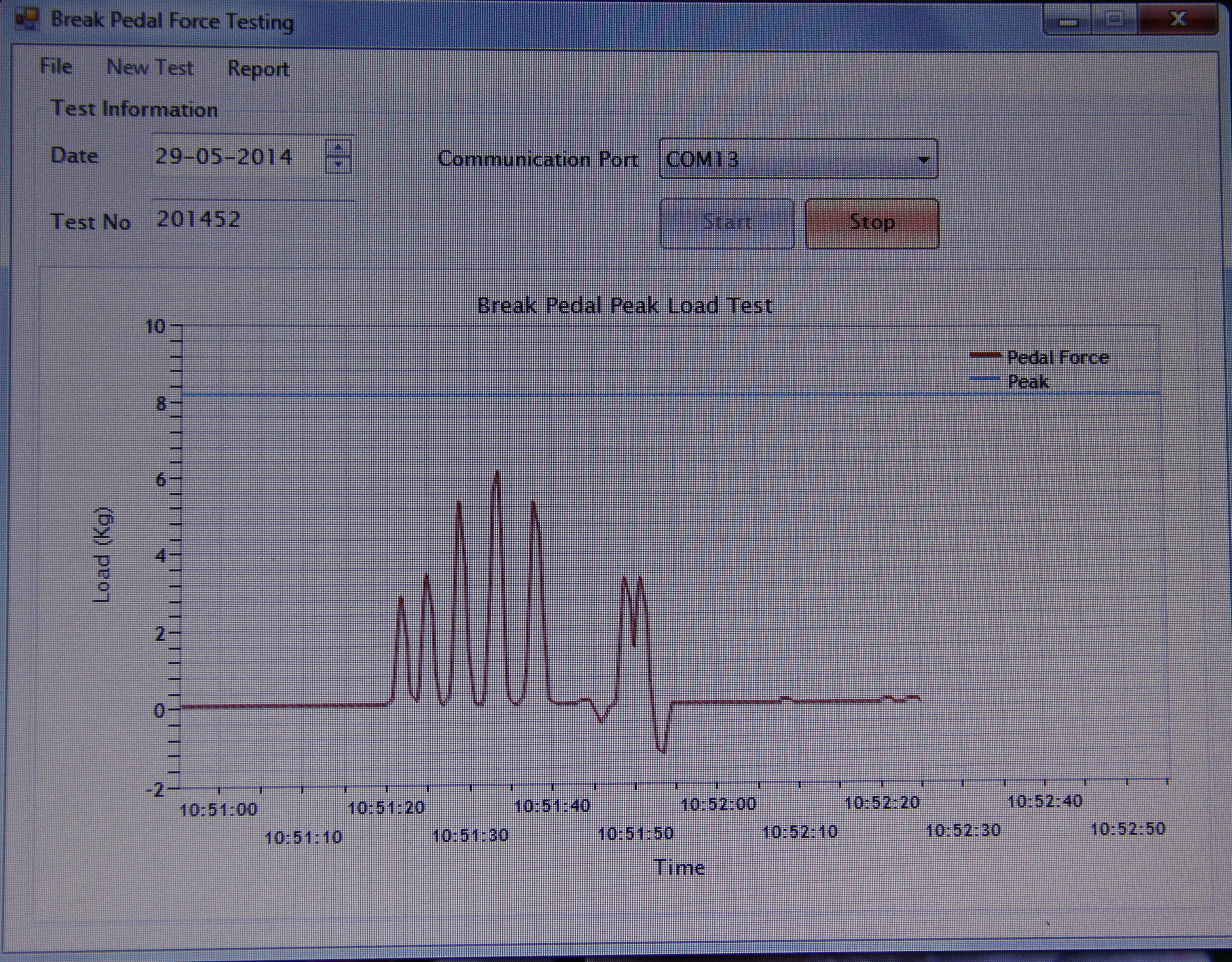Viewport: 1232px width, 962px height.
Task: Open the New Test menu
Action: tap(149, 68)
